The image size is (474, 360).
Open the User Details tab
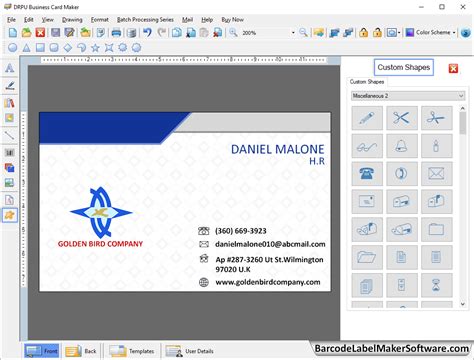(190, 351)
